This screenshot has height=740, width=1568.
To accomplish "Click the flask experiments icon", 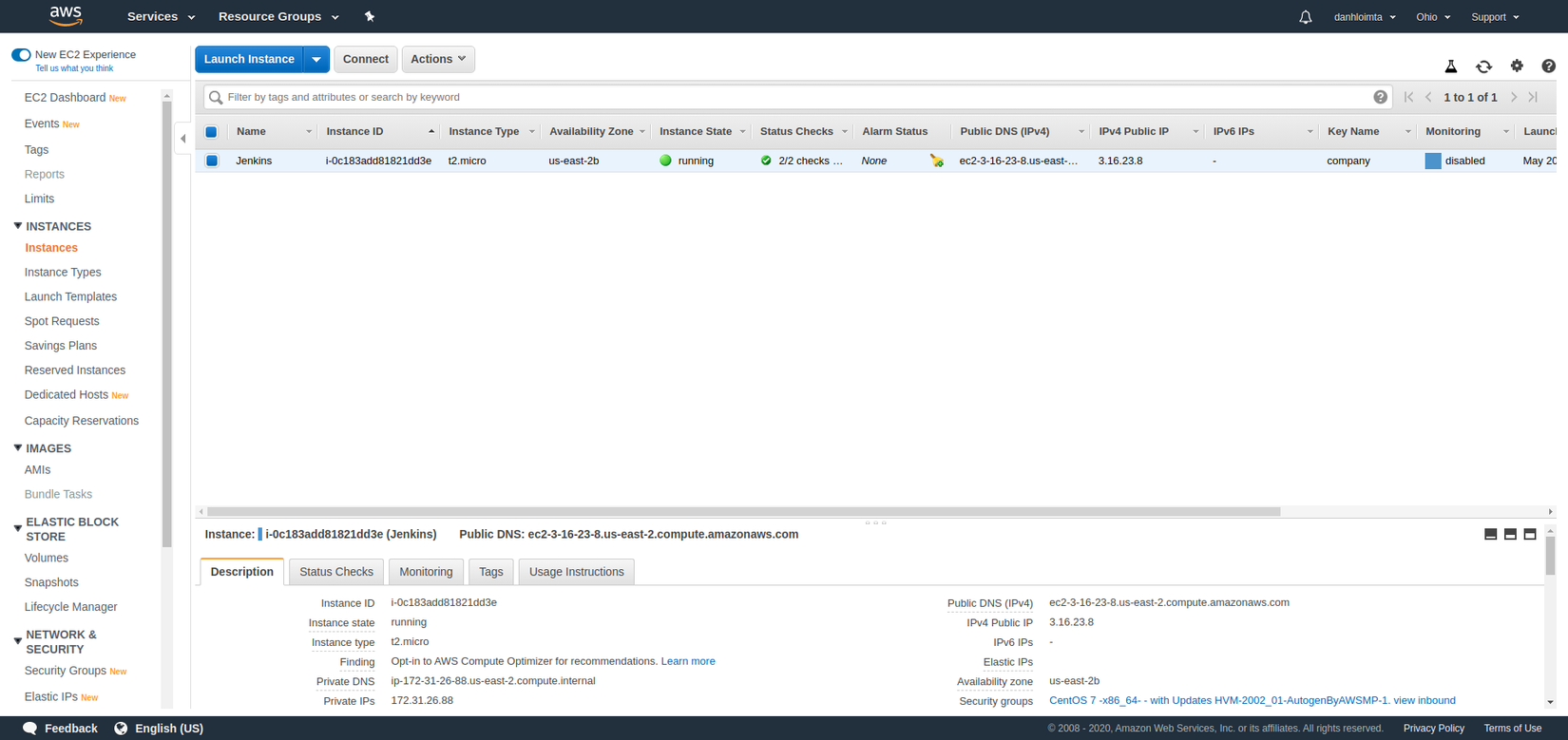I will [x=1451, y=66].
